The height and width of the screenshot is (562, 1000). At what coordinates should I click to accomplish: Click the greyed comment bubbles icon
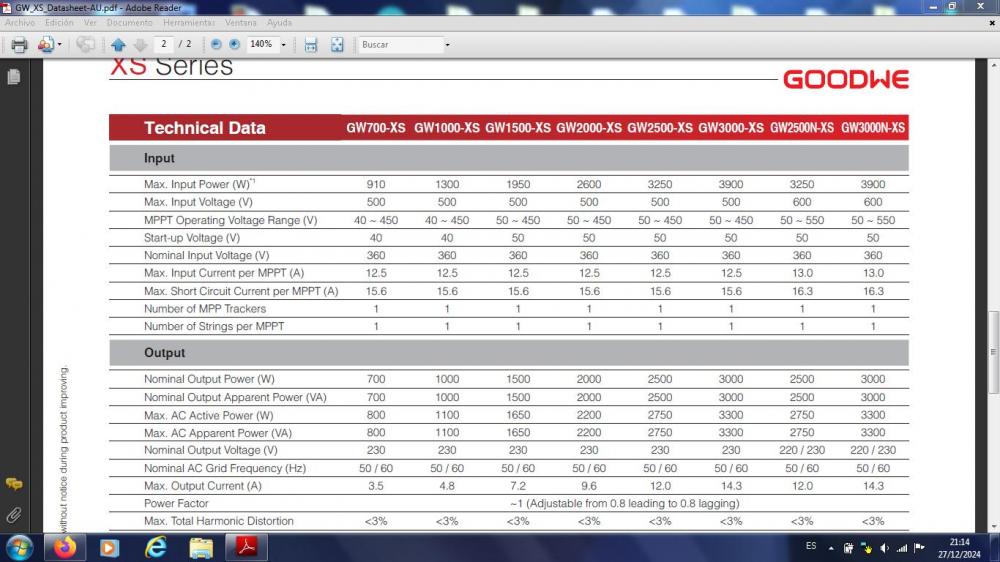pos(85,45)
